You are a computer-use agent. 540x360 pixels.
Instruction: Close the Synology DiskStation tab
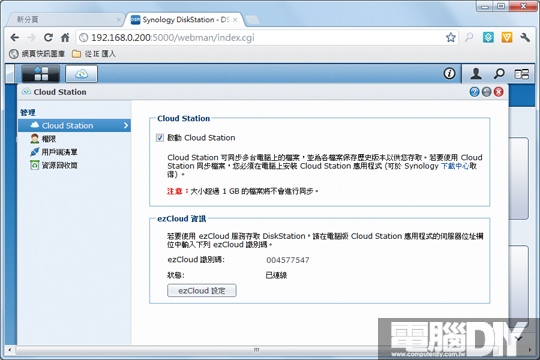pos(235,20)
